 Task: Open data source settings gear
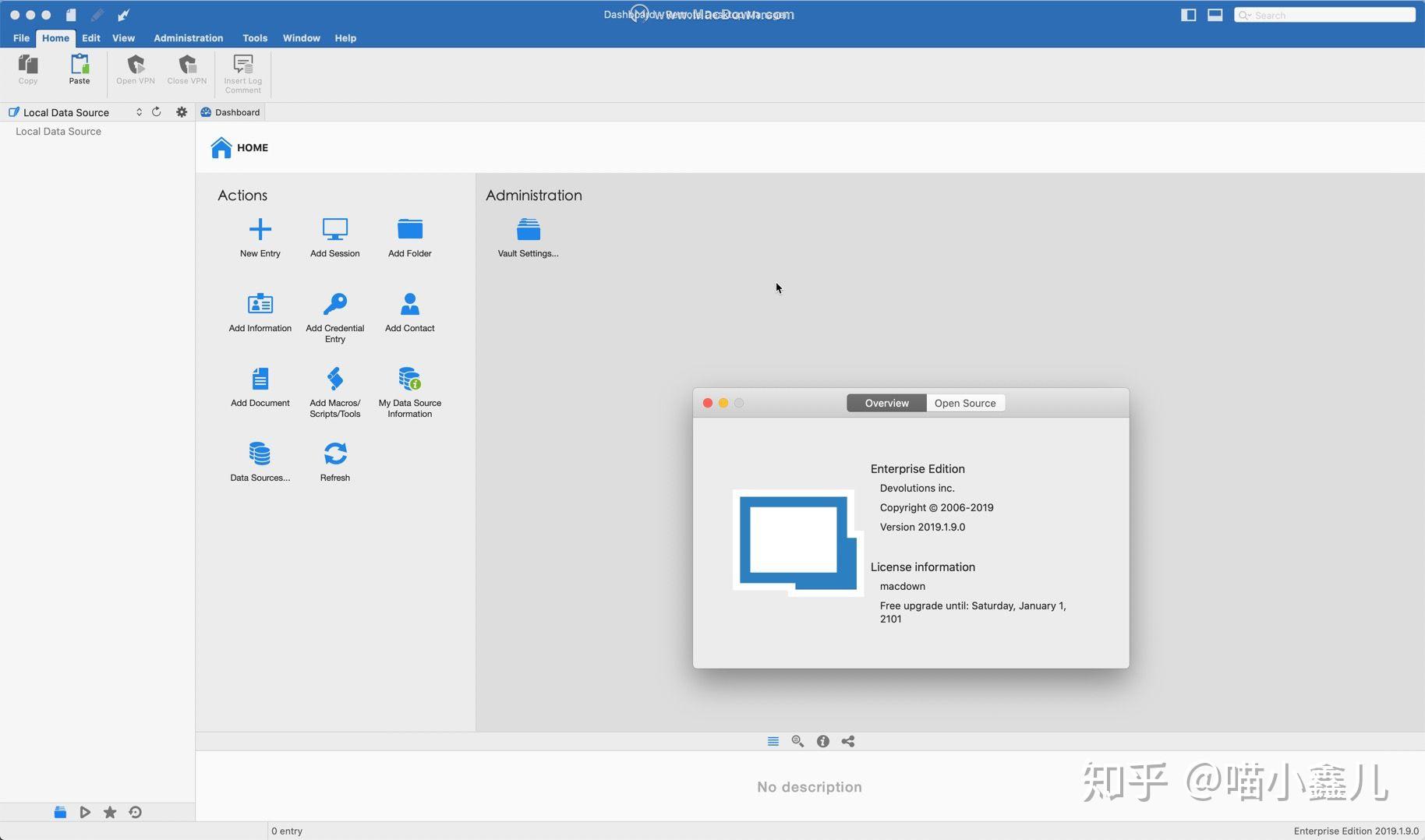click(182, 112)
